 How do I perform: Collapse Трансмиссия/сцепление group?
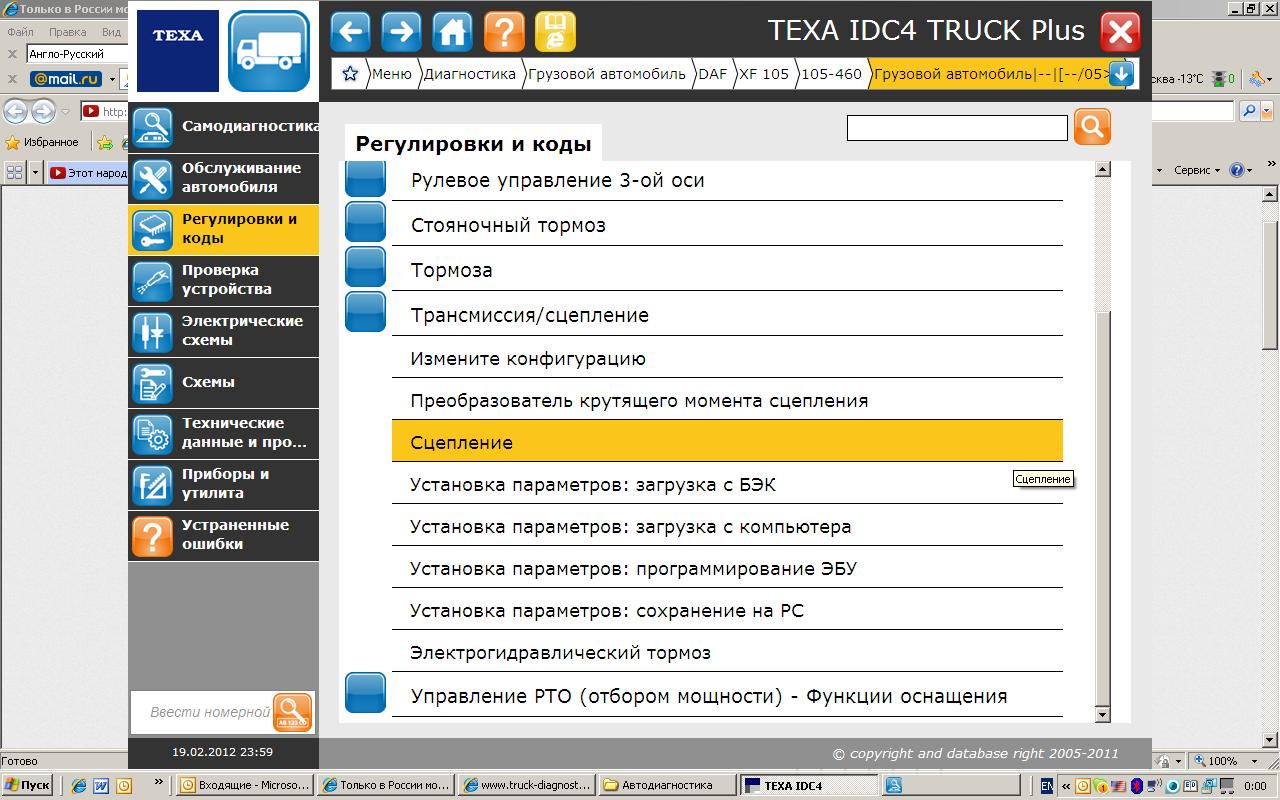click(x=365, y=313)
